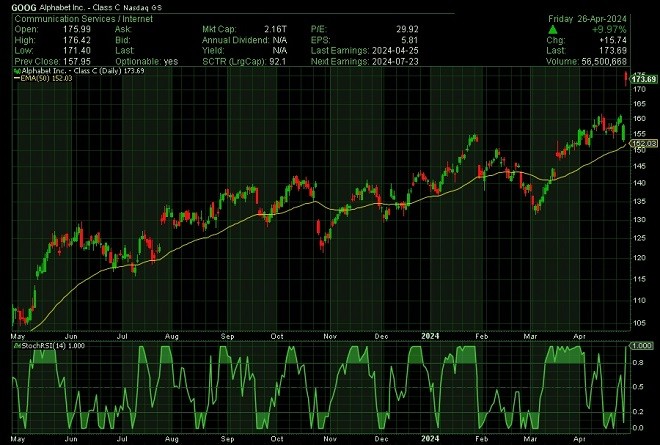Click 'Optionable: yes' text
660x445 pixels.
tap(146, 61)
